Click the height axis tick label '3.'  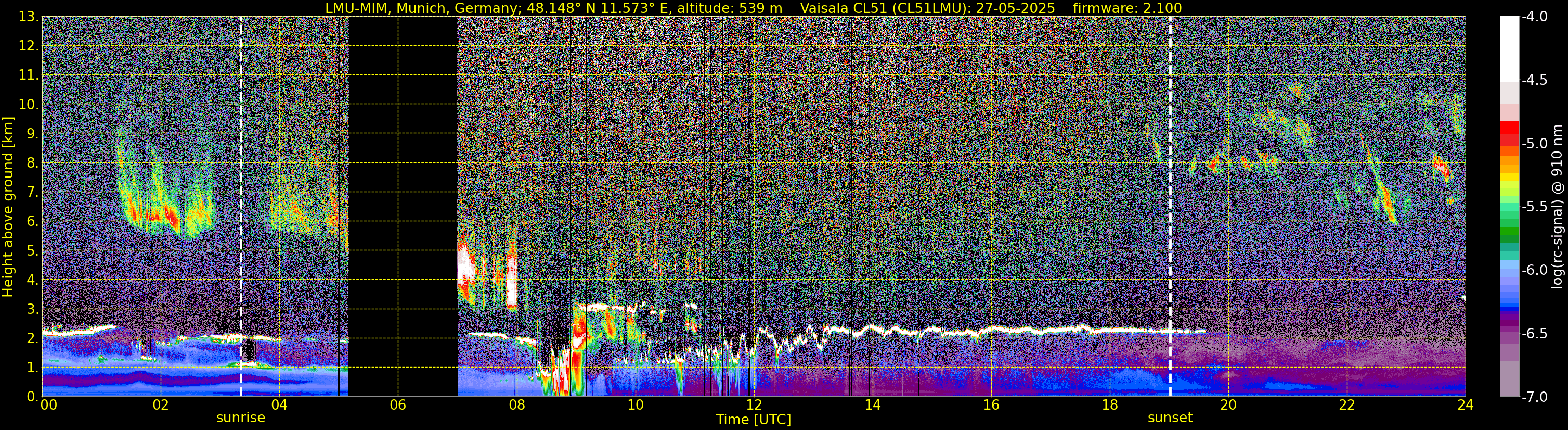(33, 309)
